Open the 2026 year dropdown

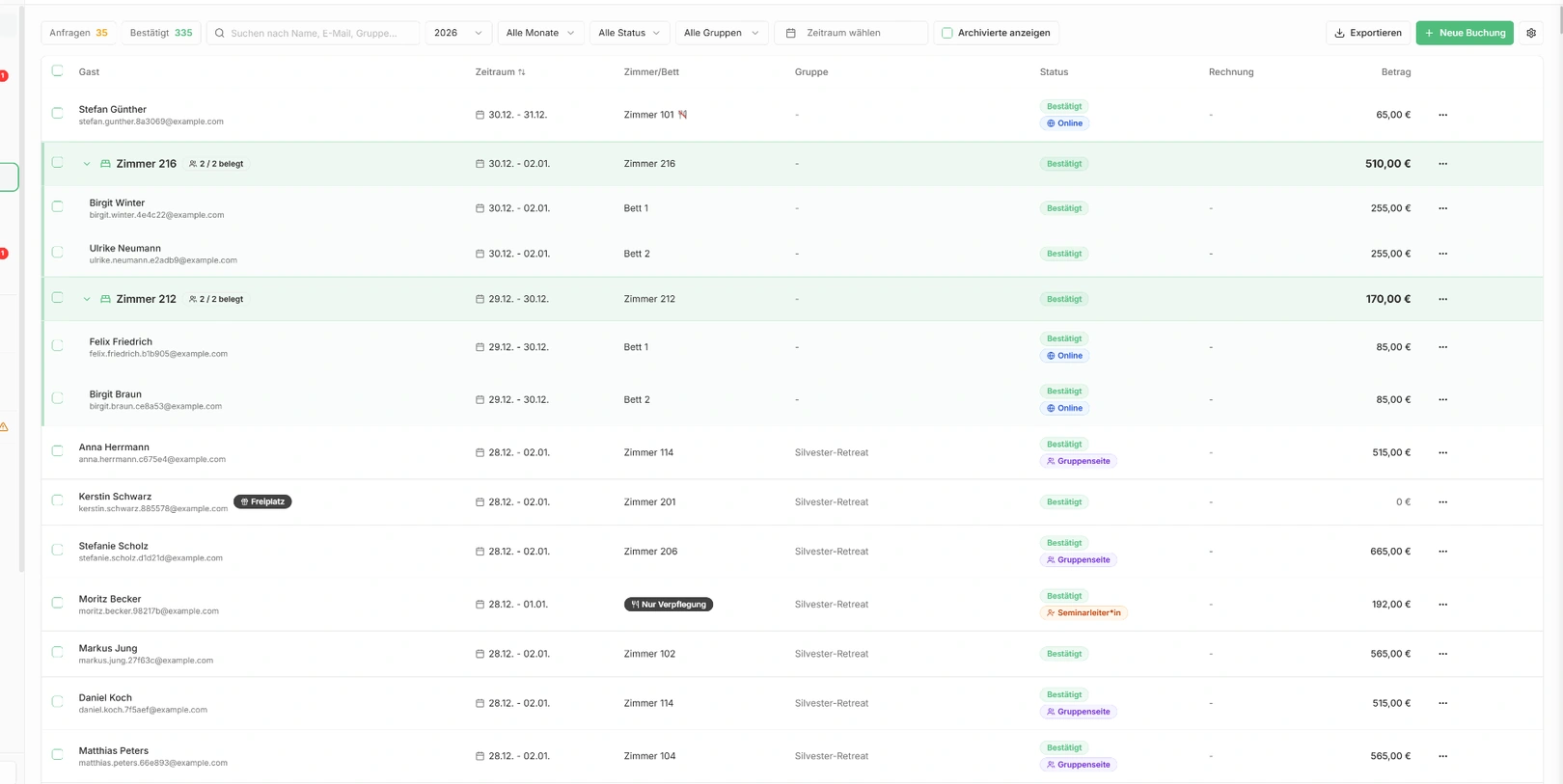point(458,33)
